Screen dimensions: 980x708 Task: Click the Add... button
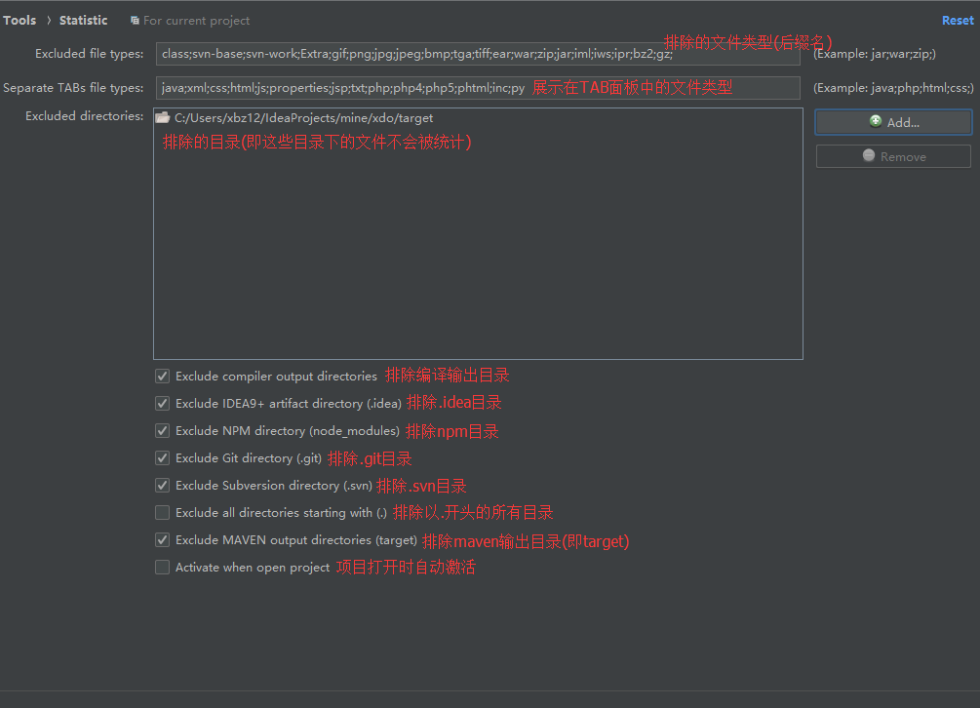click(x=893, y=122)
